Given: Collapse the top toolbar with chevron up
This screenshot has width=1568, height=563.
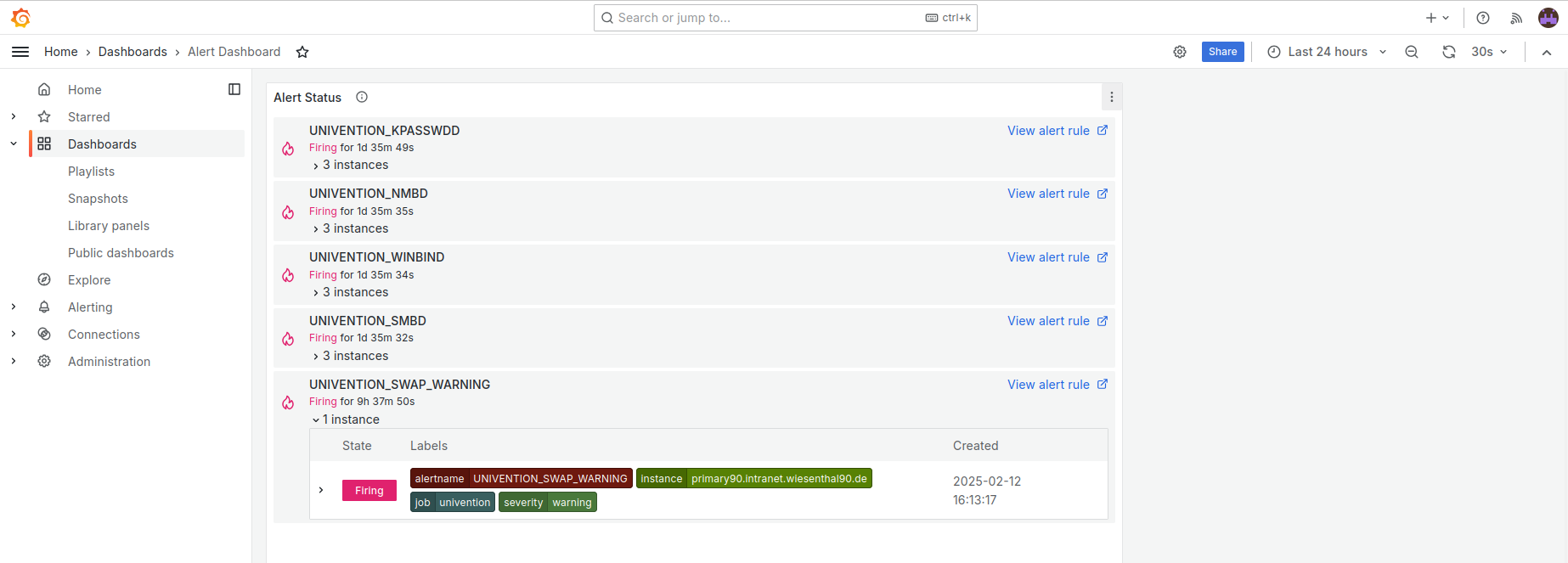Looking at the screenshot, I should click(x=1547, y=52).
